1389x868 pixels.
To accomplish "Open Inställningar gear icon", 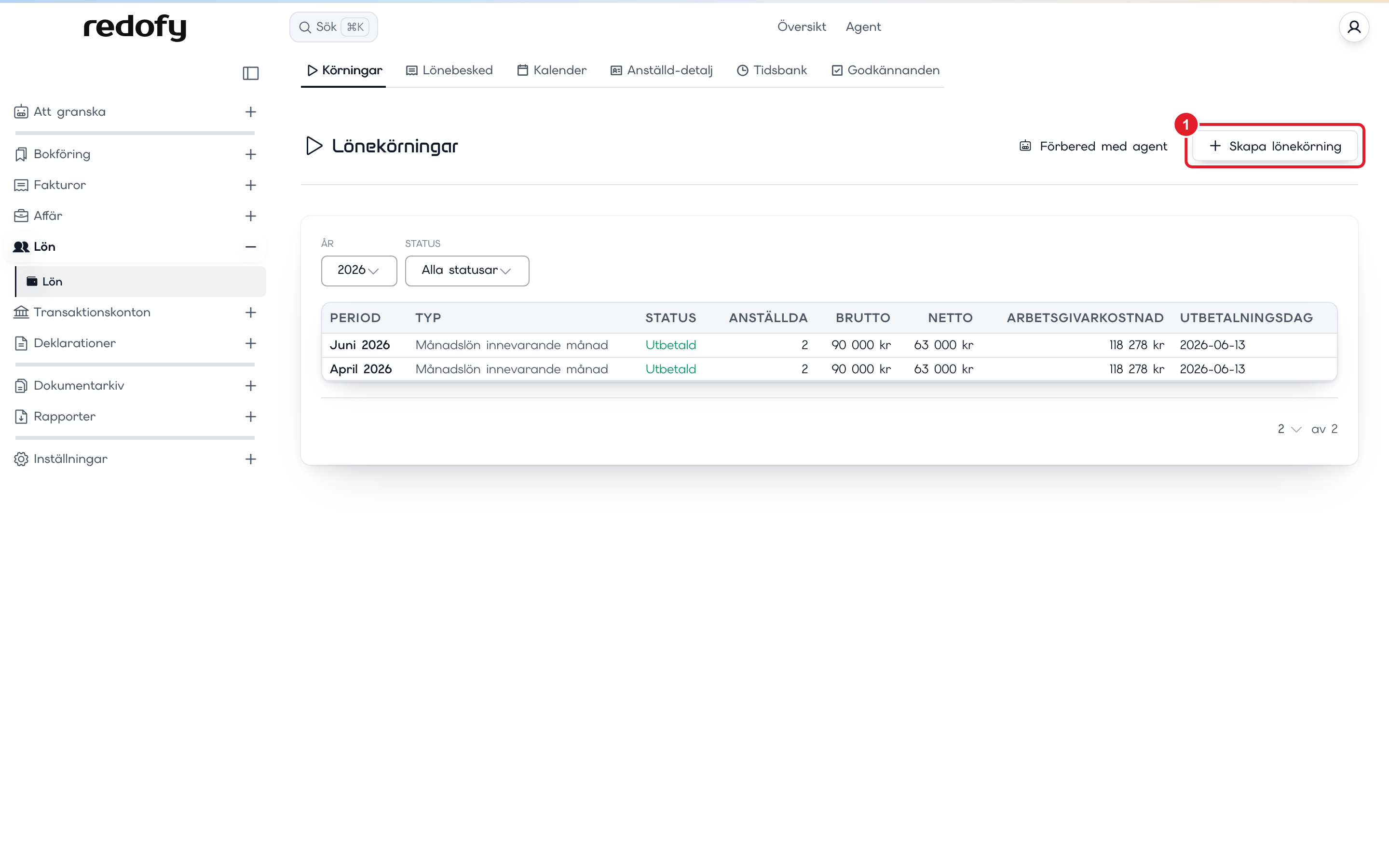I will tap(21, 459).
